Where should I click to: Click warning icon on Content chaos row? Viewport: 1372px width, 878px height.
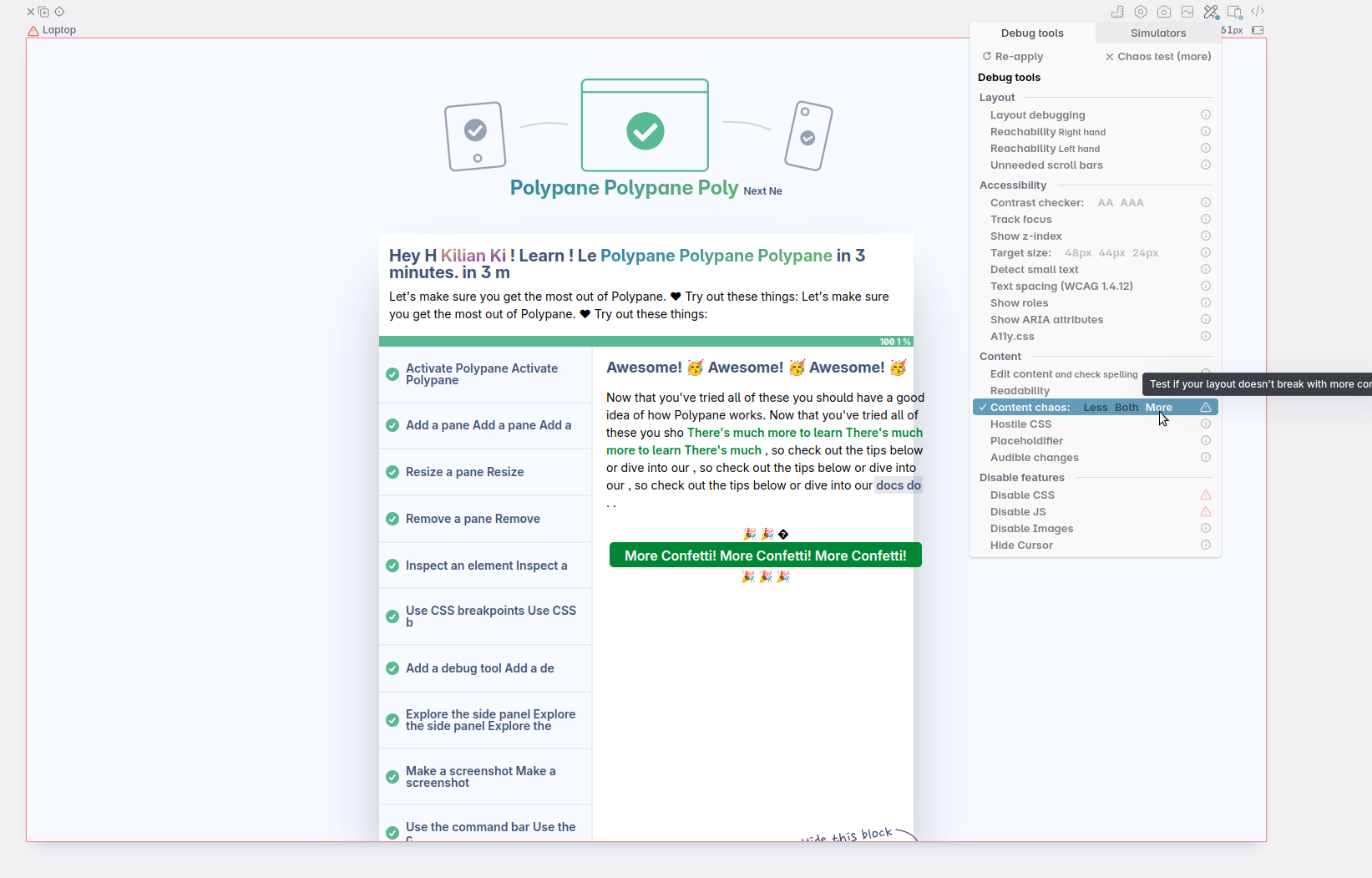pyautogui.click(x=1206, y=407)
